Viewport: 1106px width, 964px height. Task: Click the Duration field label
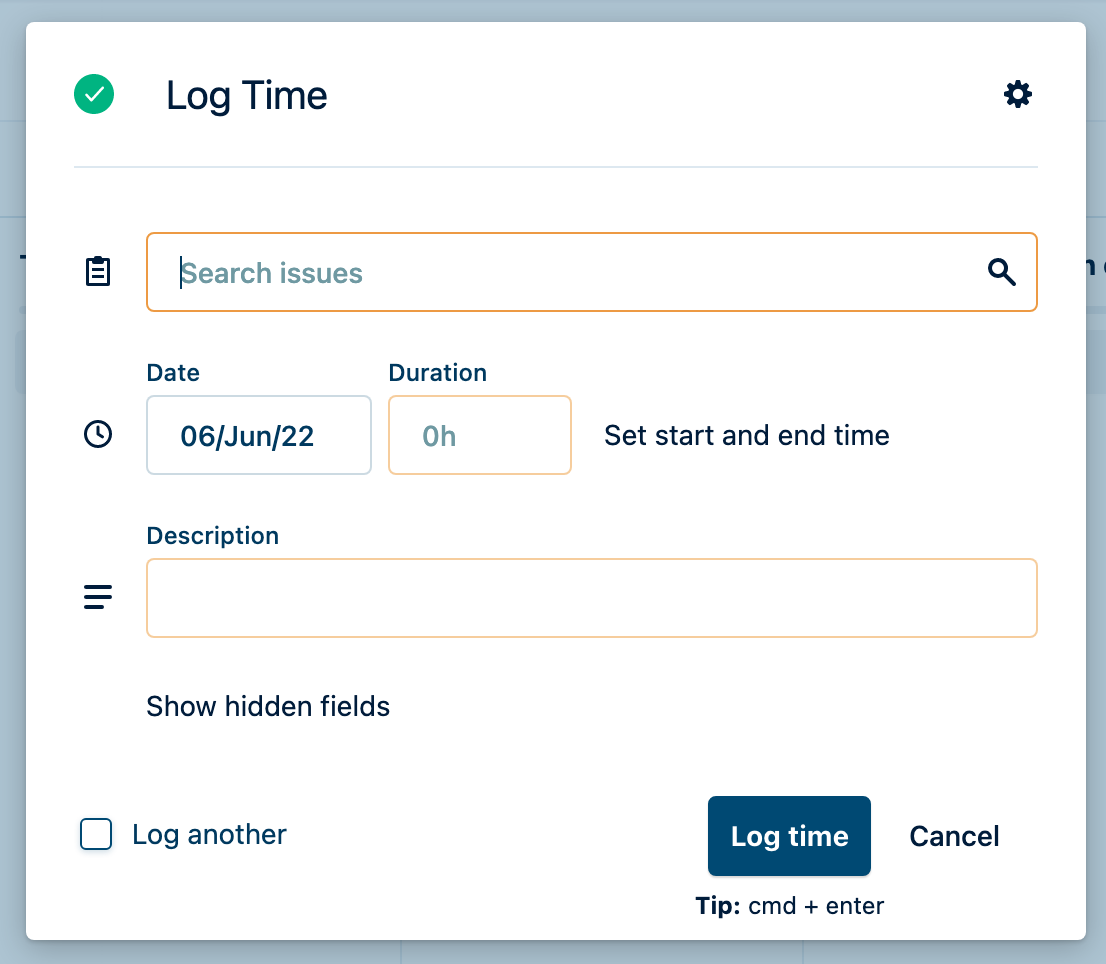pos(437,373)
